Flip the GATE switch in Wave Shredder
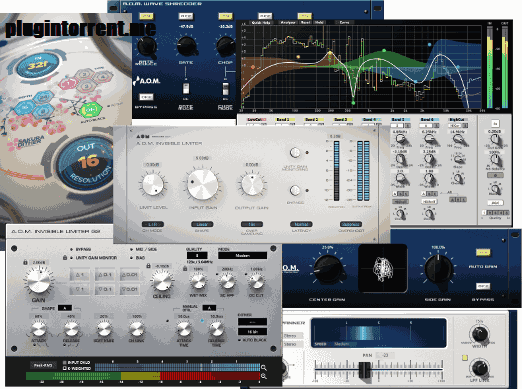The height and width of the screenshot is (389, 522). point(186,88)
